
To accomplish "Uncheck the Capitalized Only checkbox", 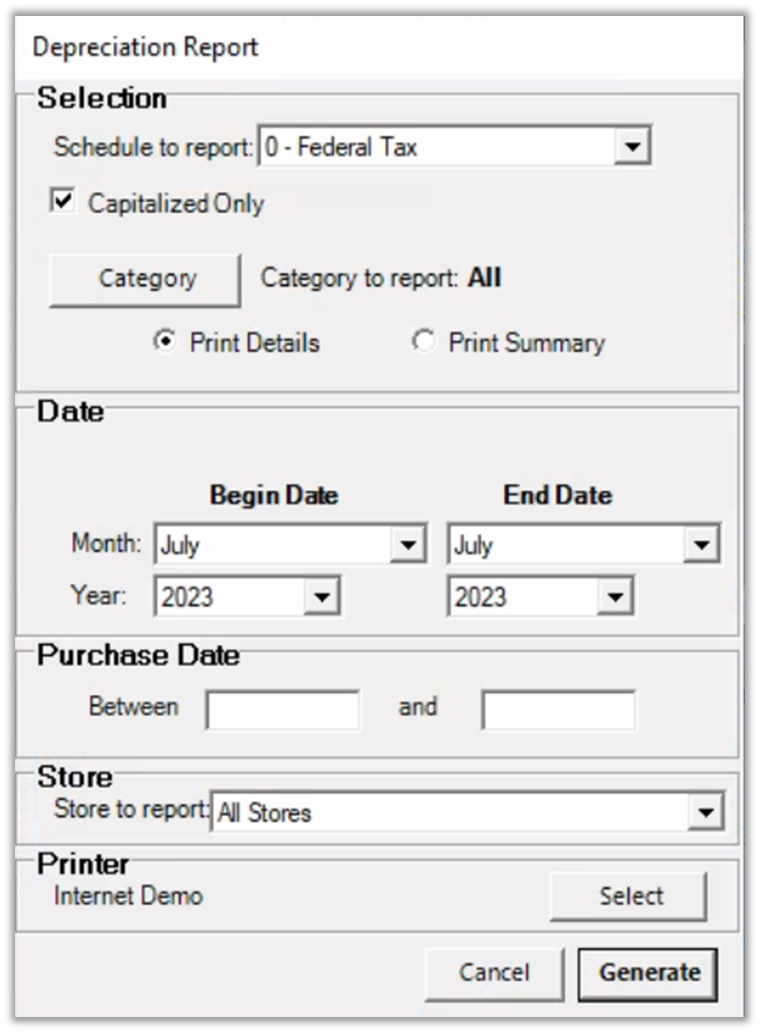I will tap(62, 203).
